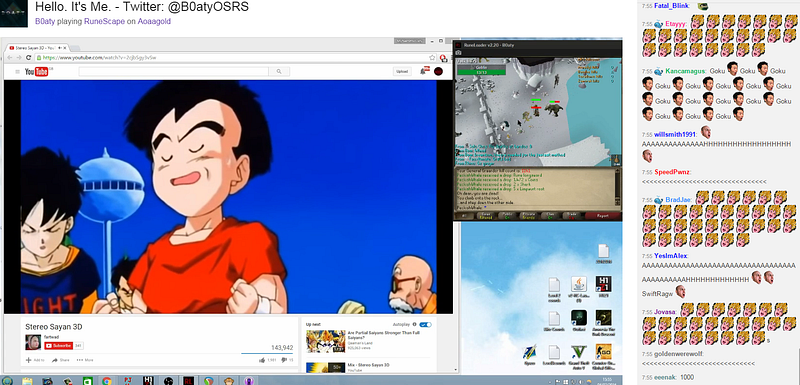Select the Public chat tab in RuneLoader

508,216
